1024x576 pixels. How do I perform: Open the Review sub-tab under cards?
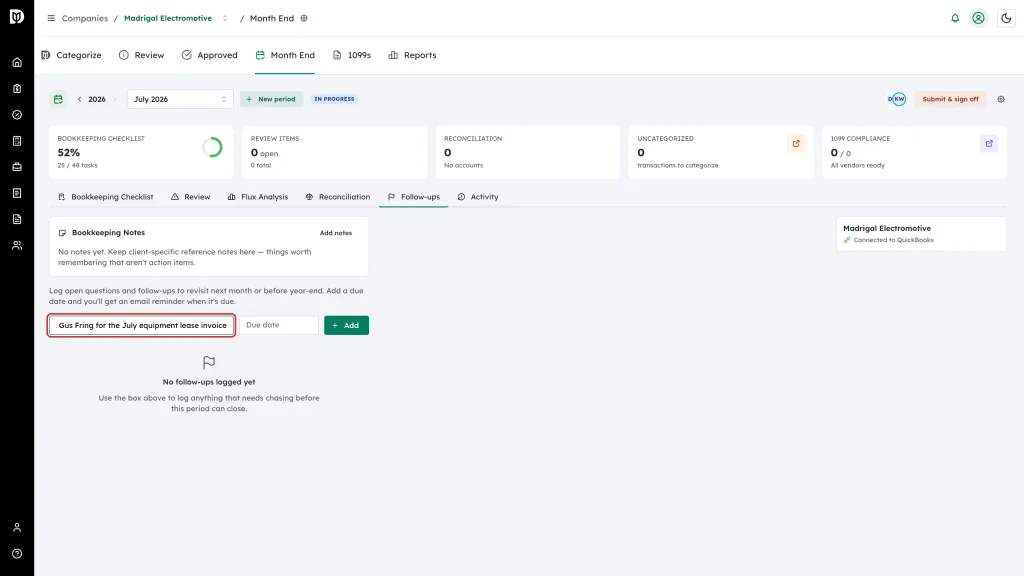coord(191,197)
